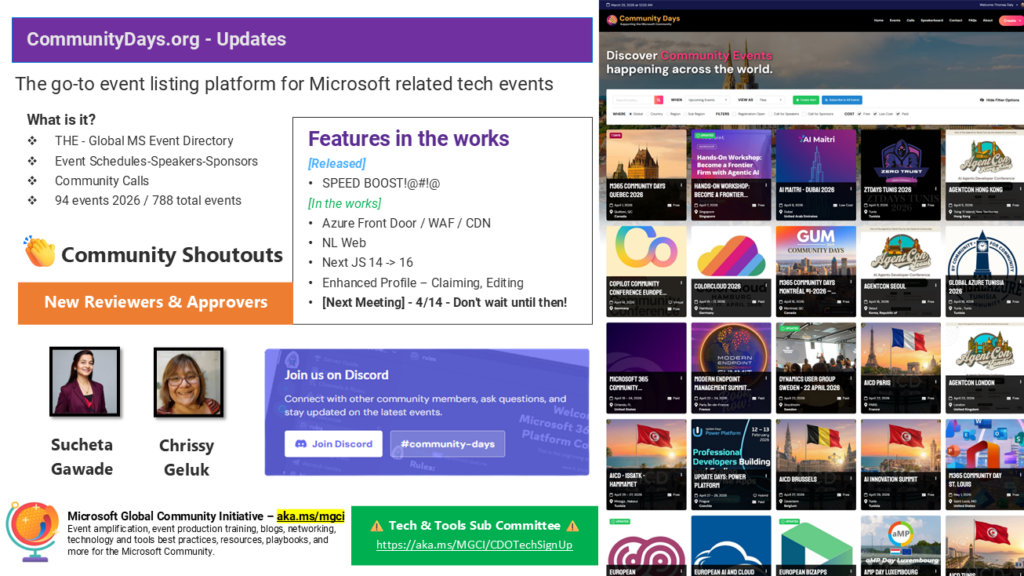Expand the Create dropdown button
Image resolution: width=1024 pixels, height=576 pixels.
coord(1011,20)
